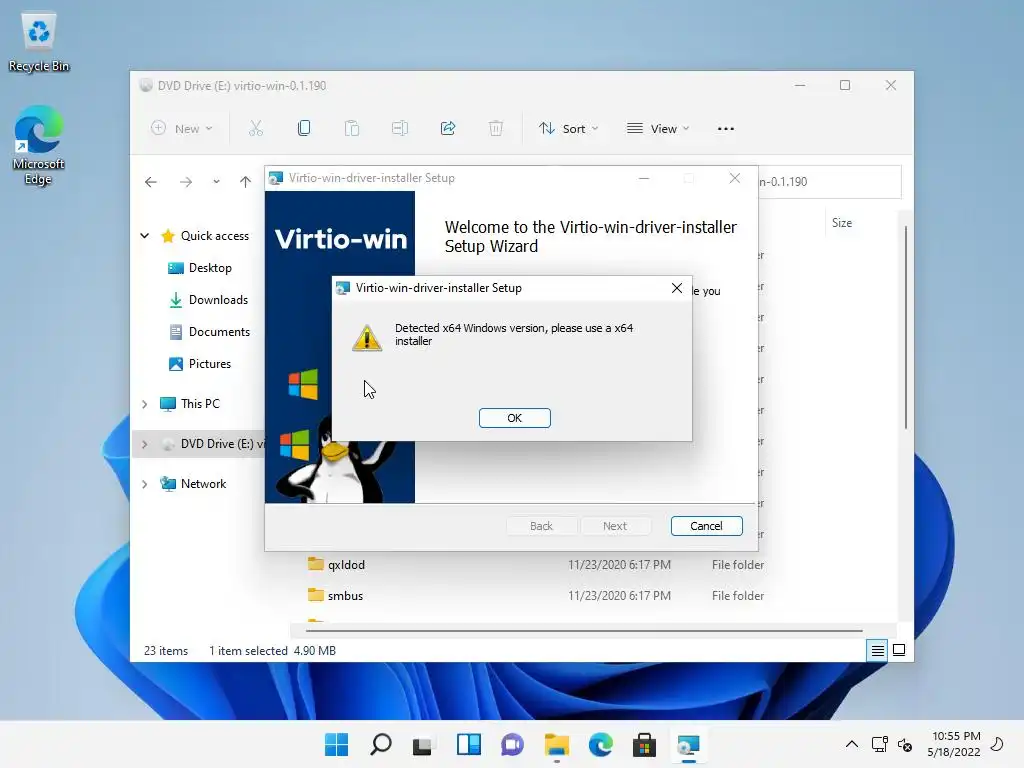Maximize the File Explorer window

(x=845, y=86)
